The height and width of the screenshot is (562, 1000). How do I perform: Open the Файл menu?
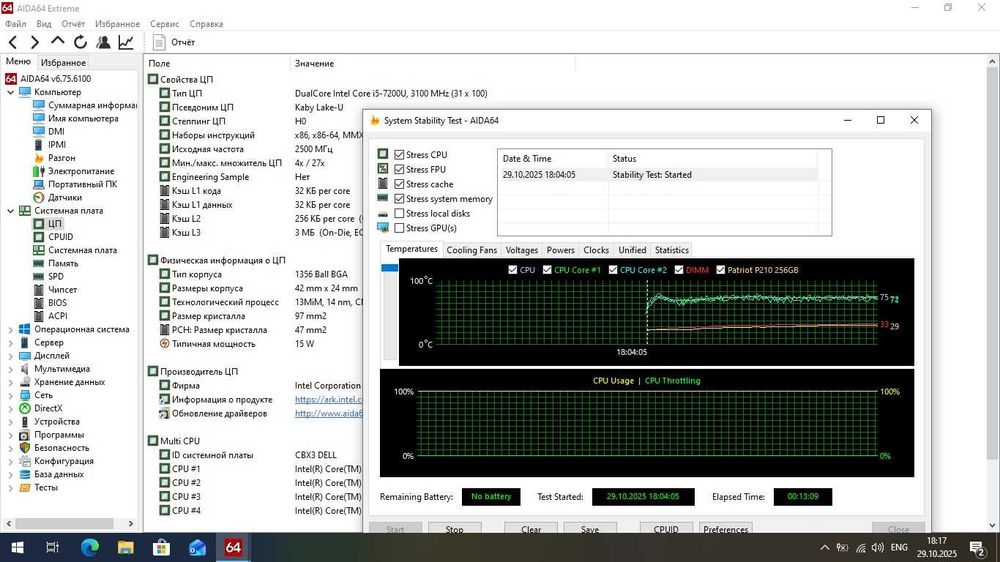[x=16, y=24]
